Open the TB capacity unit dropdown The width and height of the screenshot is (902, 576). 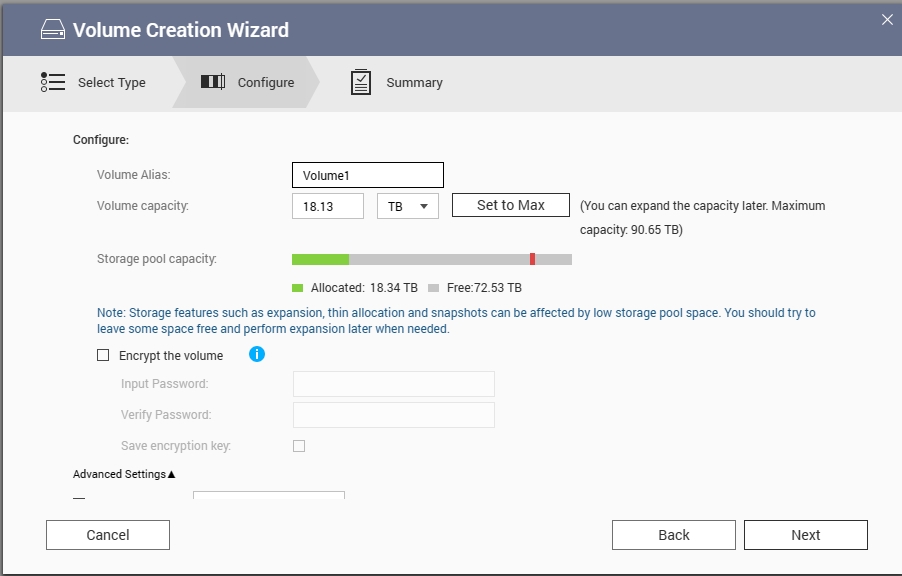tap(406, 205)
